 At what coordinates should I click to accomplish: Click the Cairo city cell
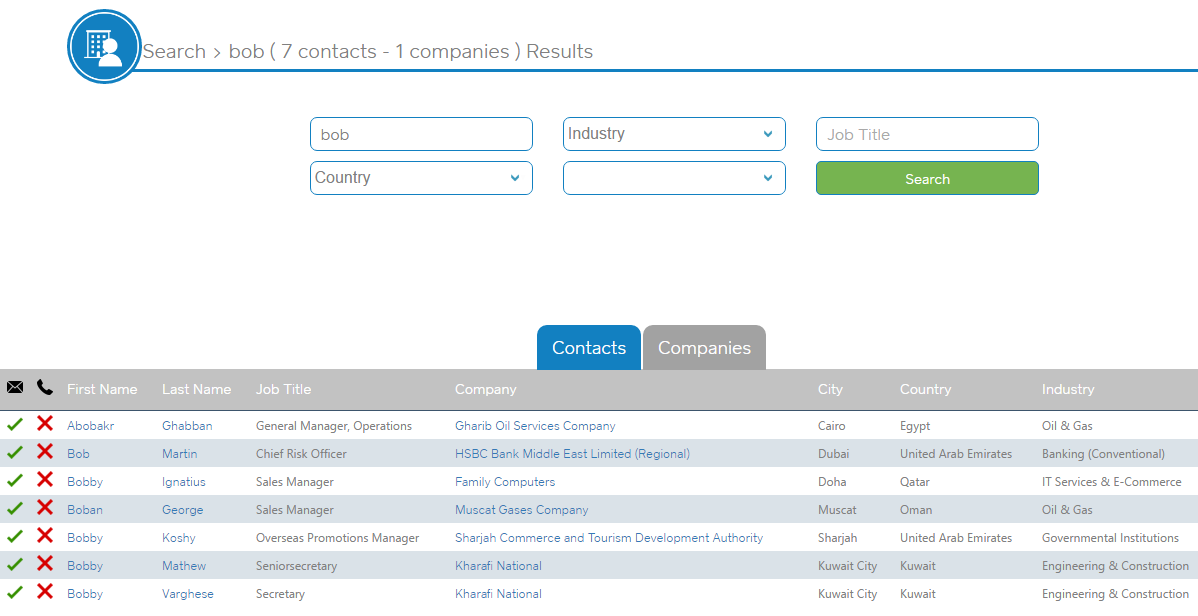(x=831, y=426)
